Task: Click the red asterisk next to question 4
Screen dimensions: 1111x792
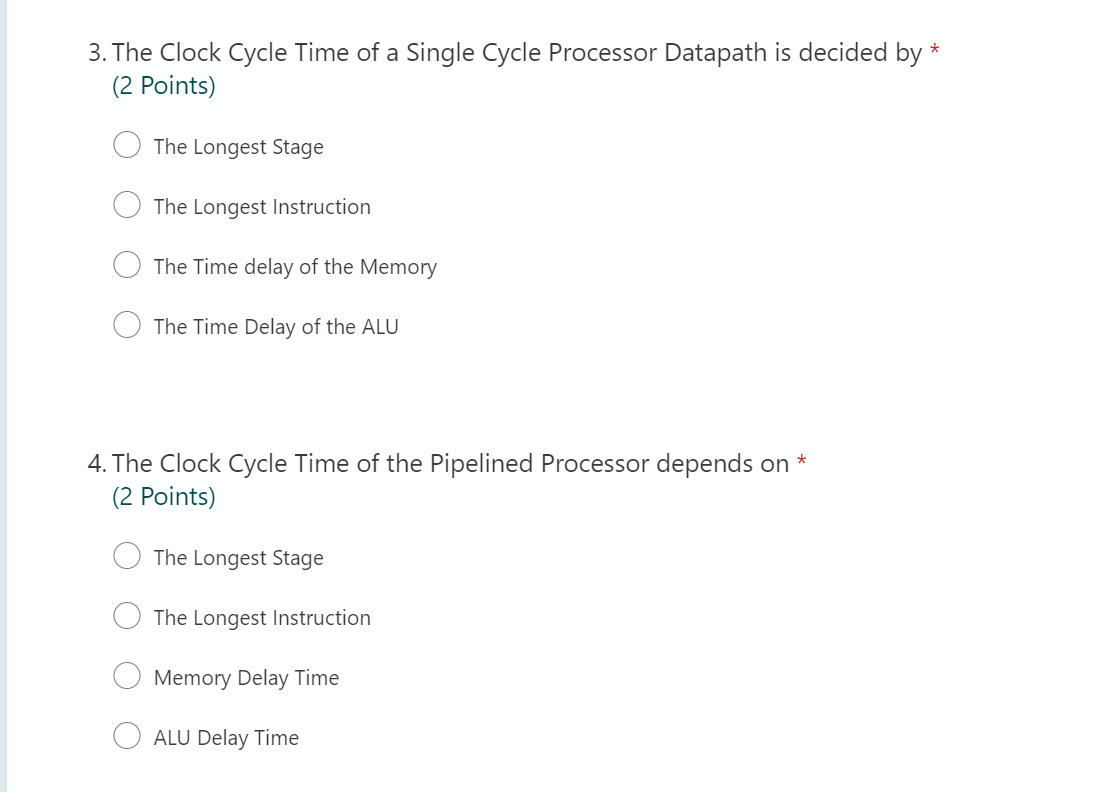Action: 802,461
